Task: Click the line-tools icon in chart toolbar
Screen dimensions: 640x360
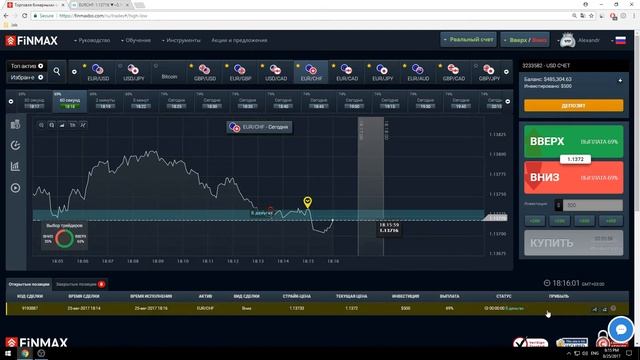Action: (83, 125)
